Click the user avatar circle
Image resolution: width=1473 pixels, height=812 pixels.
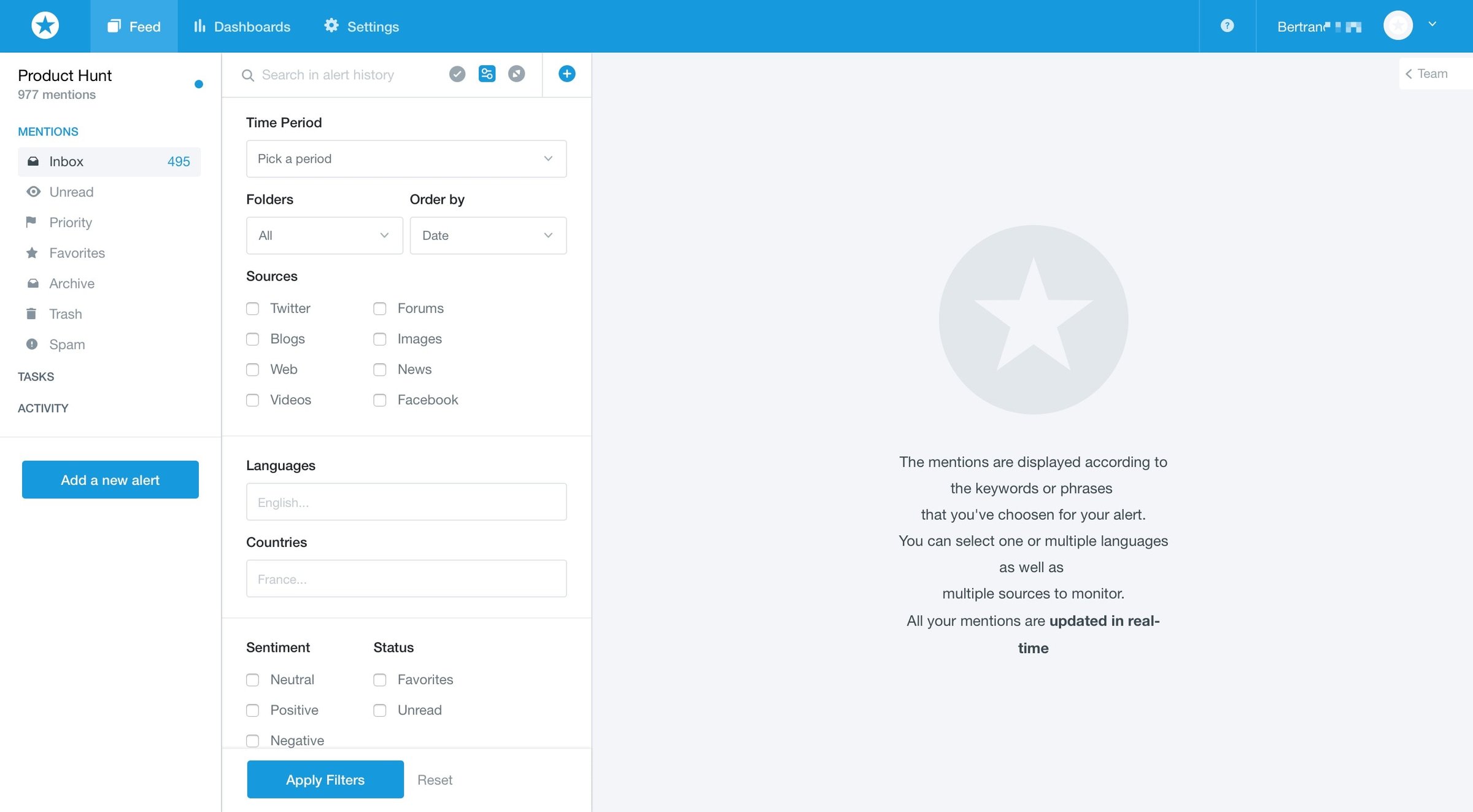point(1398,26)
